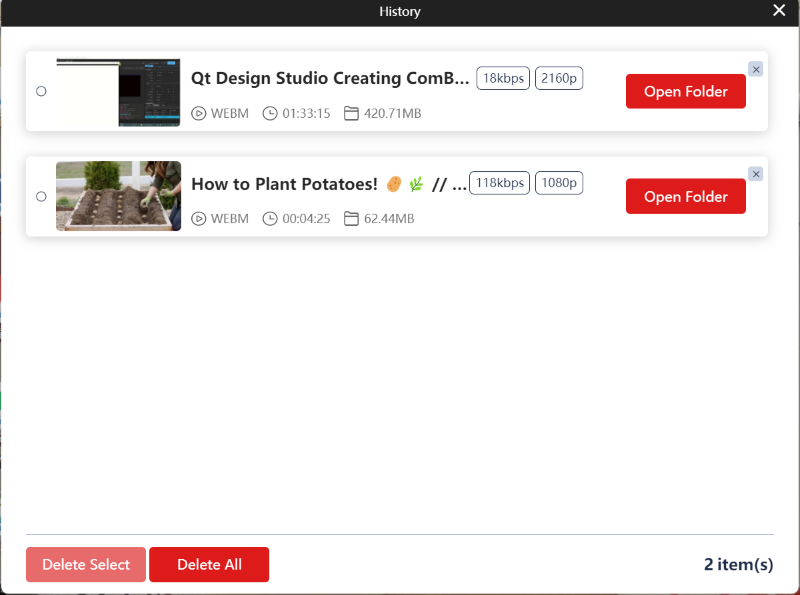Click the folder icon next to 420.71MB
The height and width of the screenshot is (595, 800).
[351, 113]
